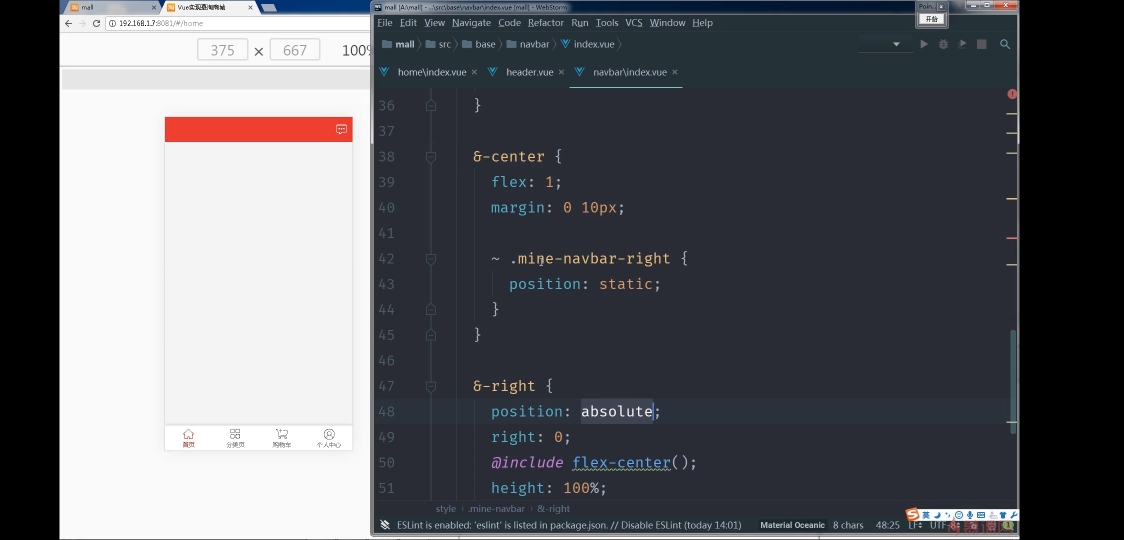The image size is (1124, 540).
Task: Click '&-right' in bottom breadcrumb
Action: tap(553, 509)
